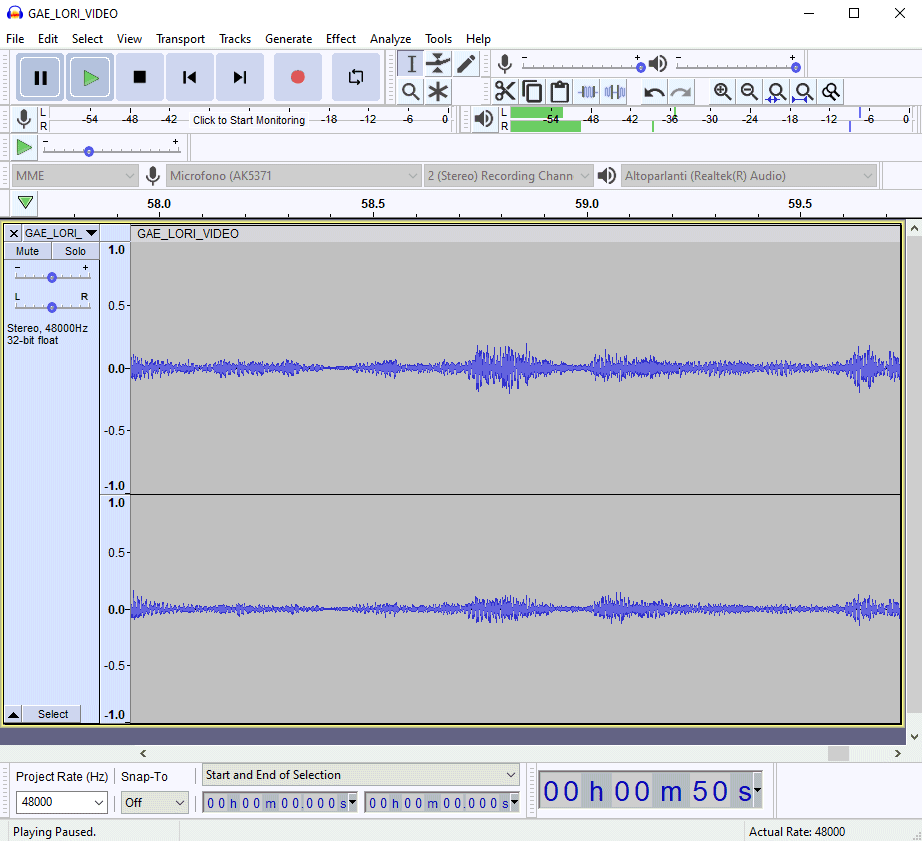
Task: Select the Multi-Tool asterisk icon
Action: point(438,92)
